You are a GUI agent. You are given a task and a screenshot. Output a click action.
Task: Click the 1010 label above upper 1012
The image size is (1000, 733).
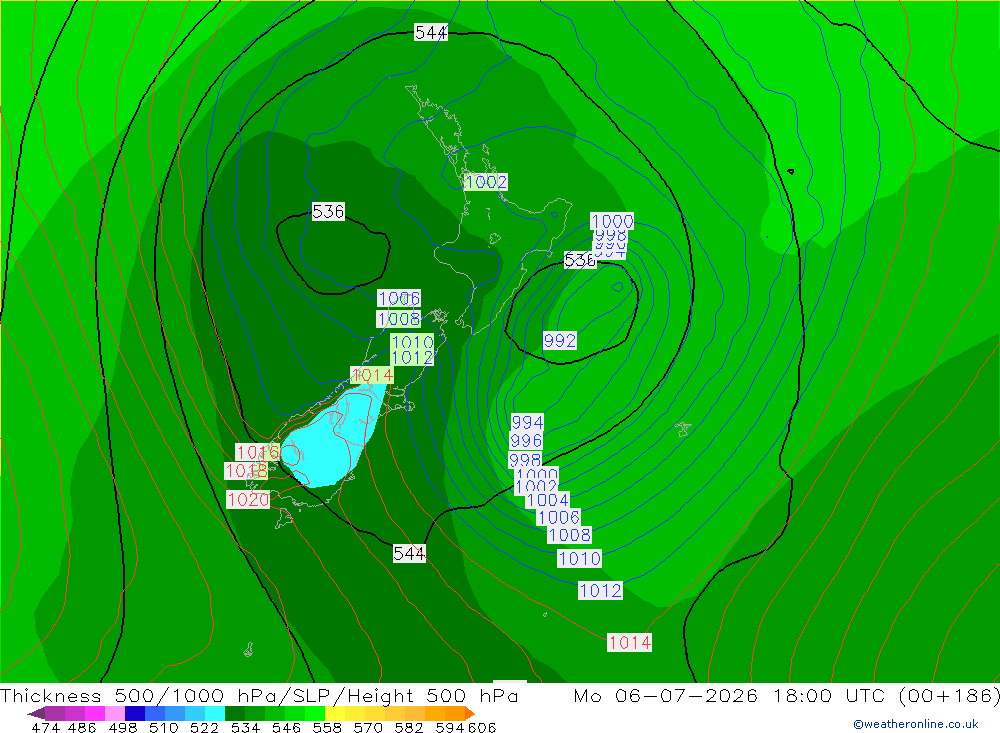412,342
